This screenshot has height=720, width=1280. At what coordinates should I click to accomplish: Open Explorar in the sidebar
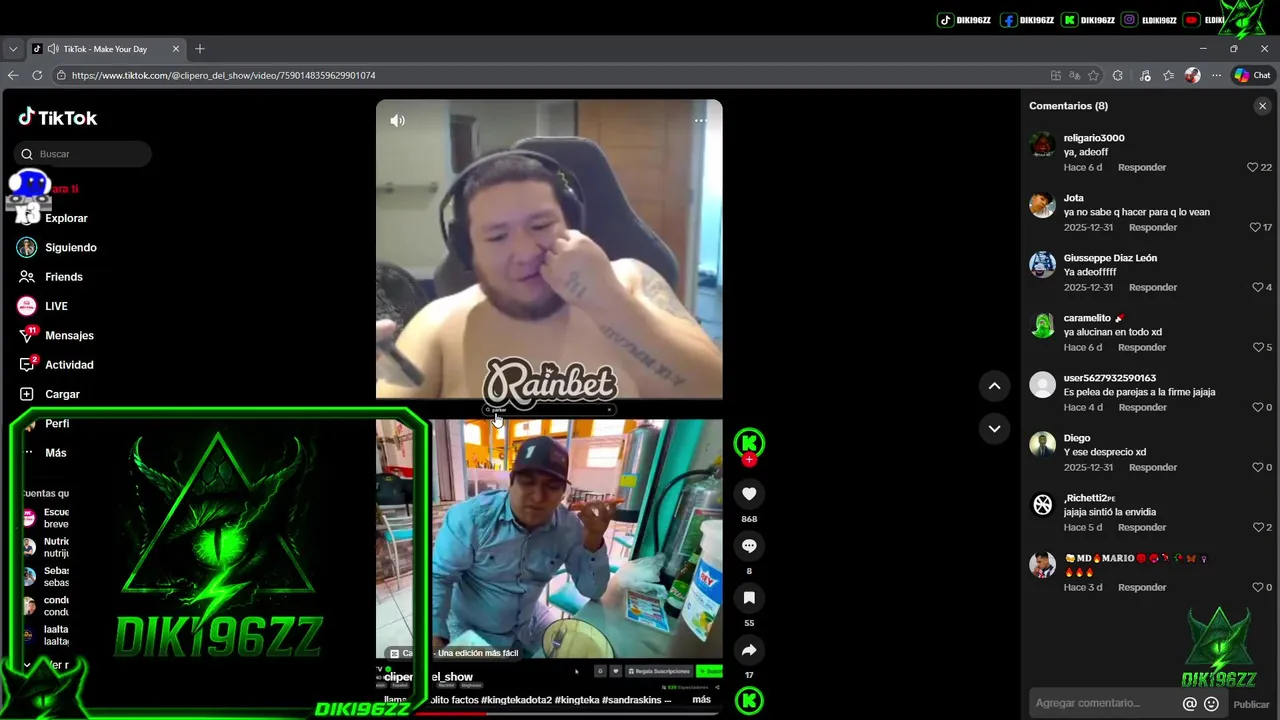(66, 218)
